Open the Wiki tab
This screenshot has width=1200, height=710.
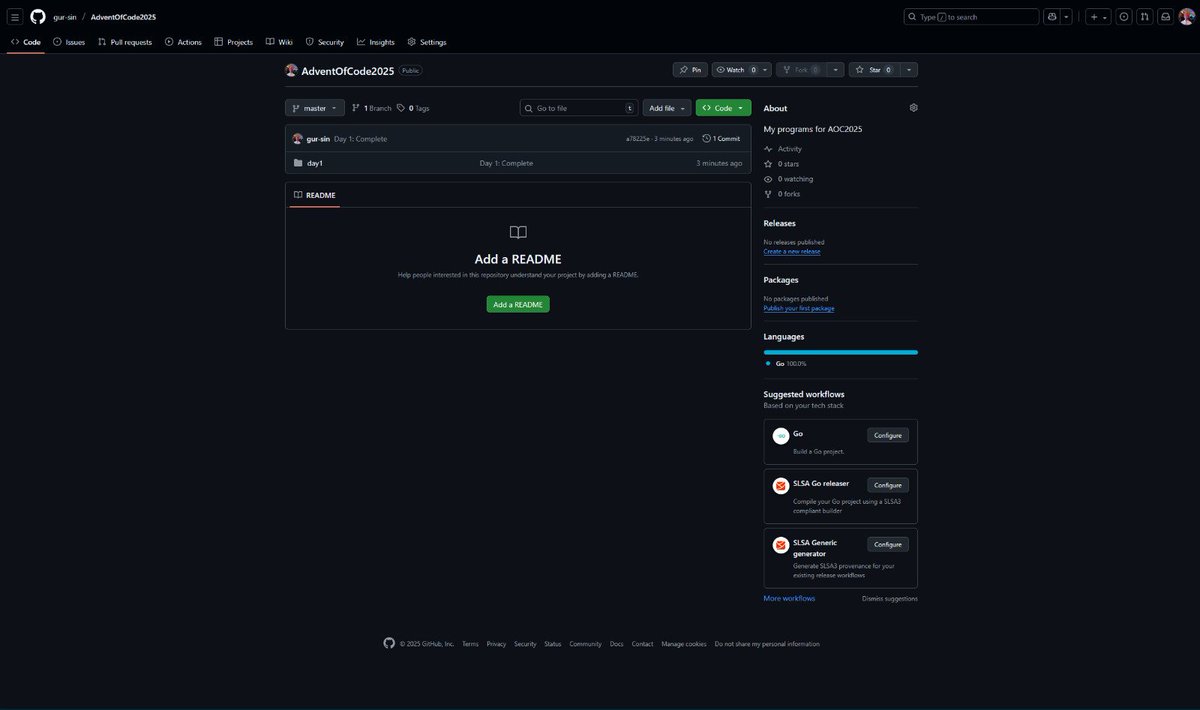pos(279,42)
